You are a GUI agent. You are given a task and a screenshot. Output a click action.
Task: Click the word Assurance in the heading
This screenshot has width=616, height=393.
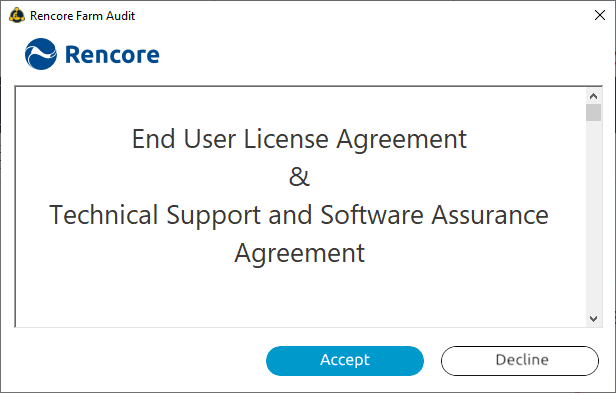coord(490,215)
